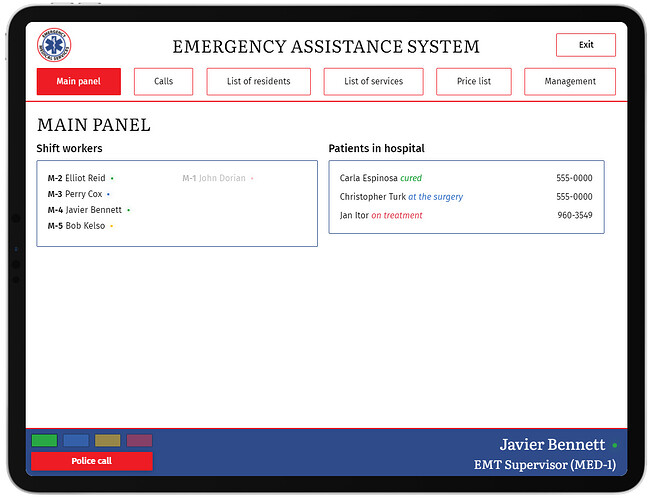Set status with the green swatch
Screen dimensions: 652x499
click(x=44, y=440)
